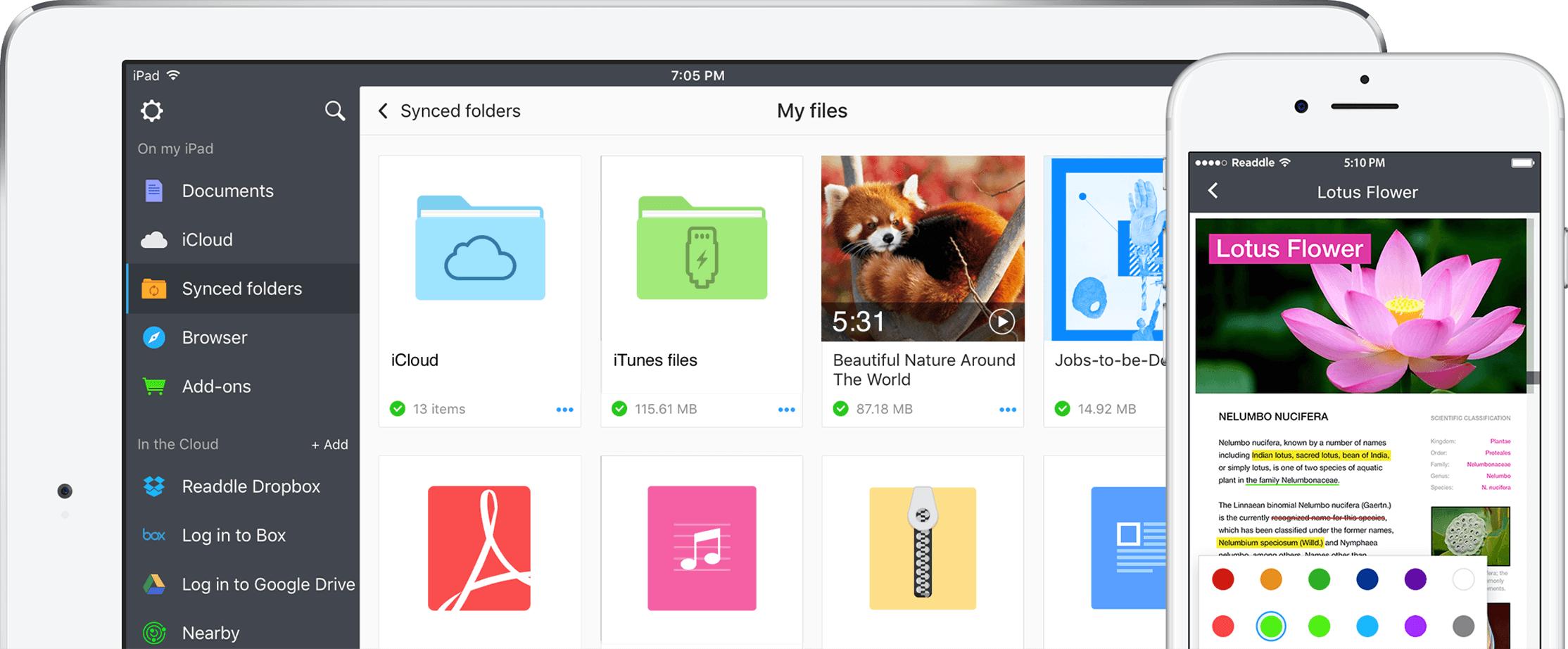Click Log in to Box
The image size is (1568, 649).
tap(233, 535)
